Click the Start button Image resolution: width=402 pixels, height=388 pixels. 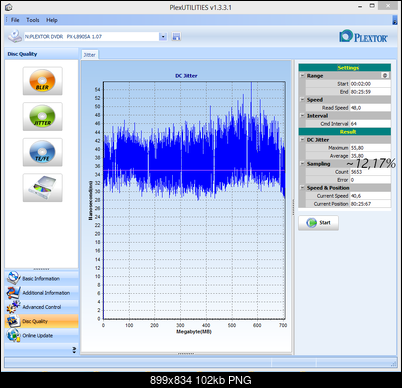(x=318, y=223)
